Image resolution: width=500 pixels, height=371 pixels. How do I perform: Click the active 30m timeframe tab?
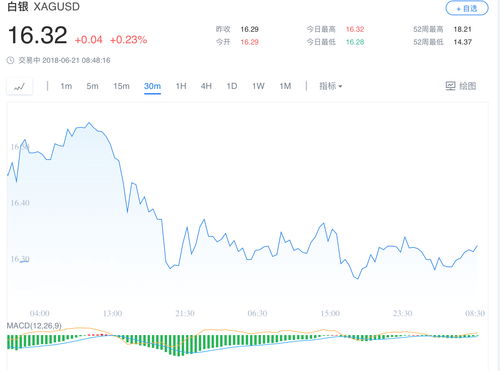pos(152,86)
